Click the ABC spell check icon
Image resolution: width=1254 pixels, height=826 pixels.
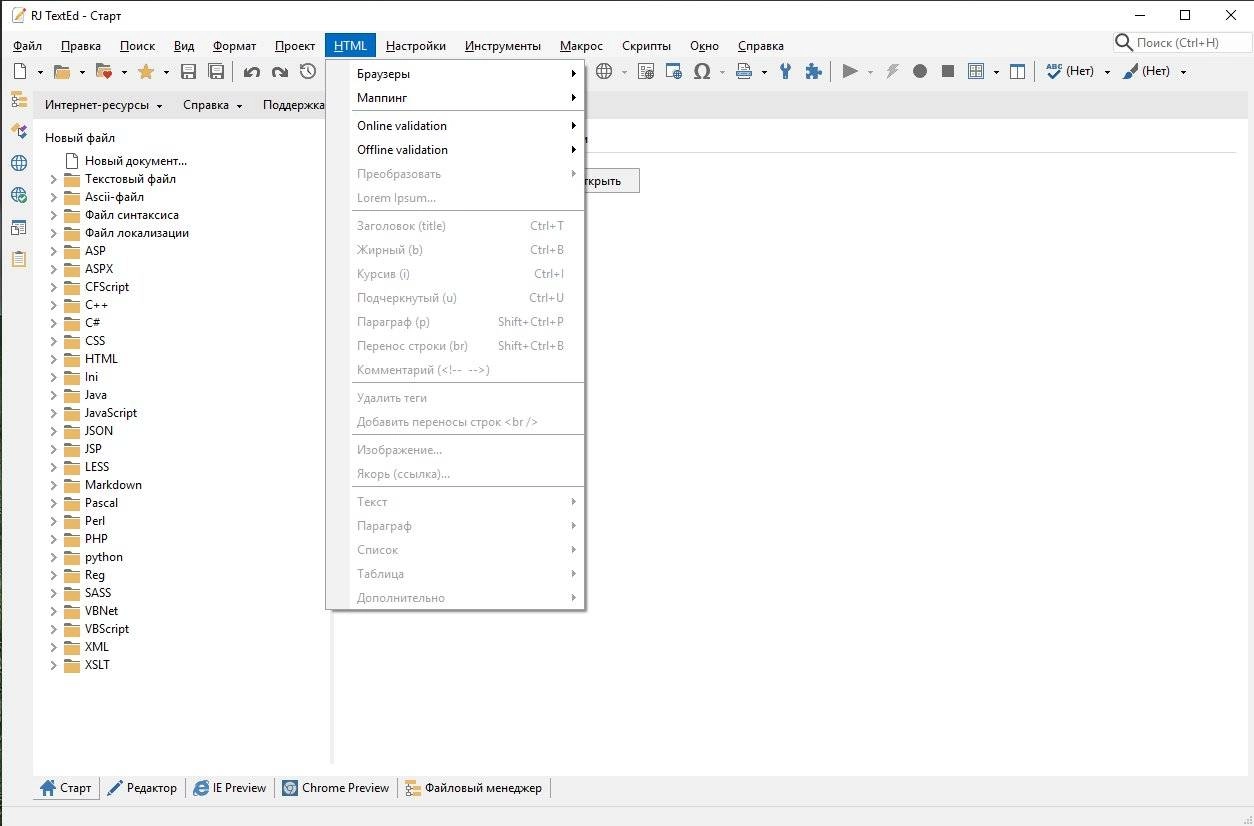click(x=1053, y=71)
